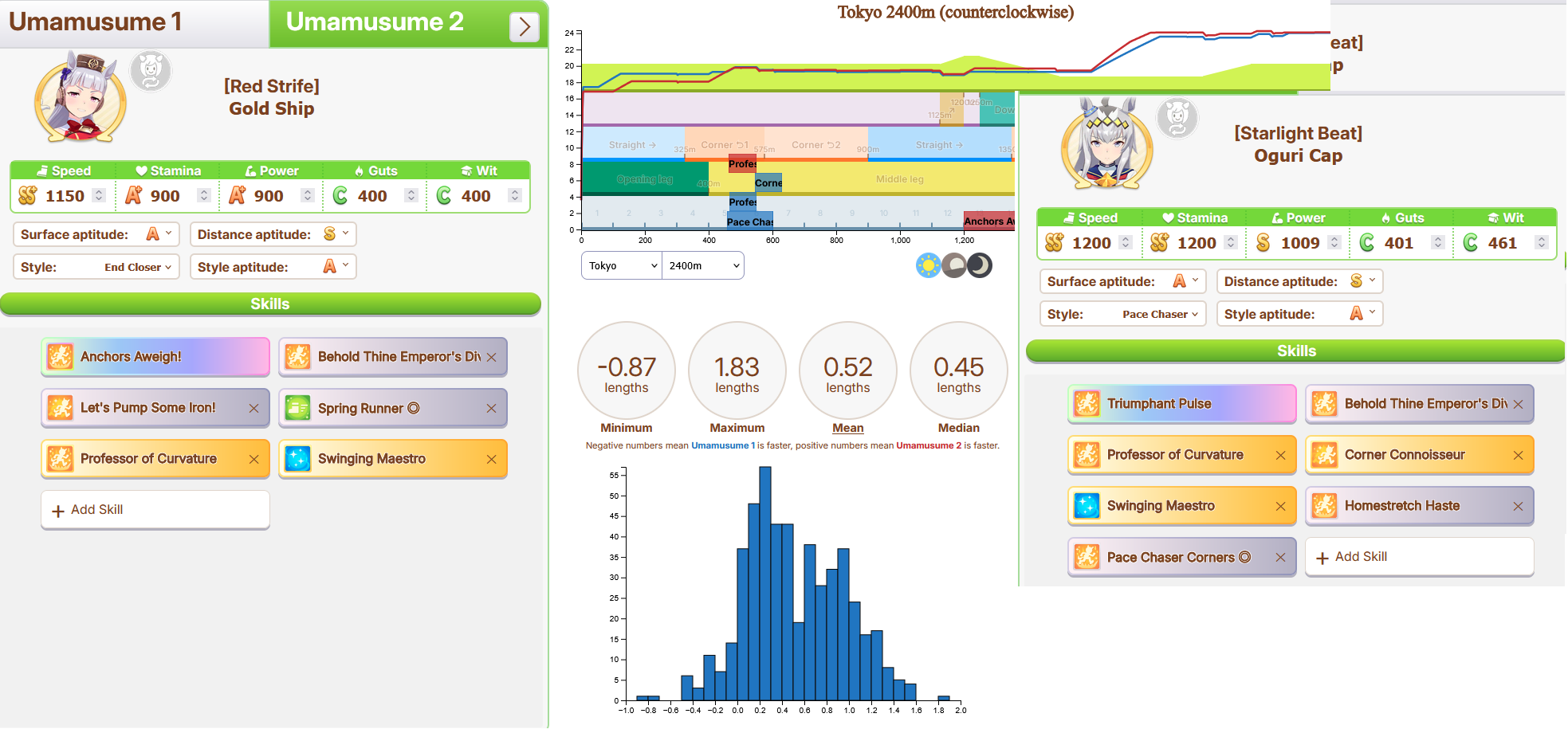Screen dimensions: 1568x733
Task: Remove the Spring Runner skill
Action: point(491,408)
